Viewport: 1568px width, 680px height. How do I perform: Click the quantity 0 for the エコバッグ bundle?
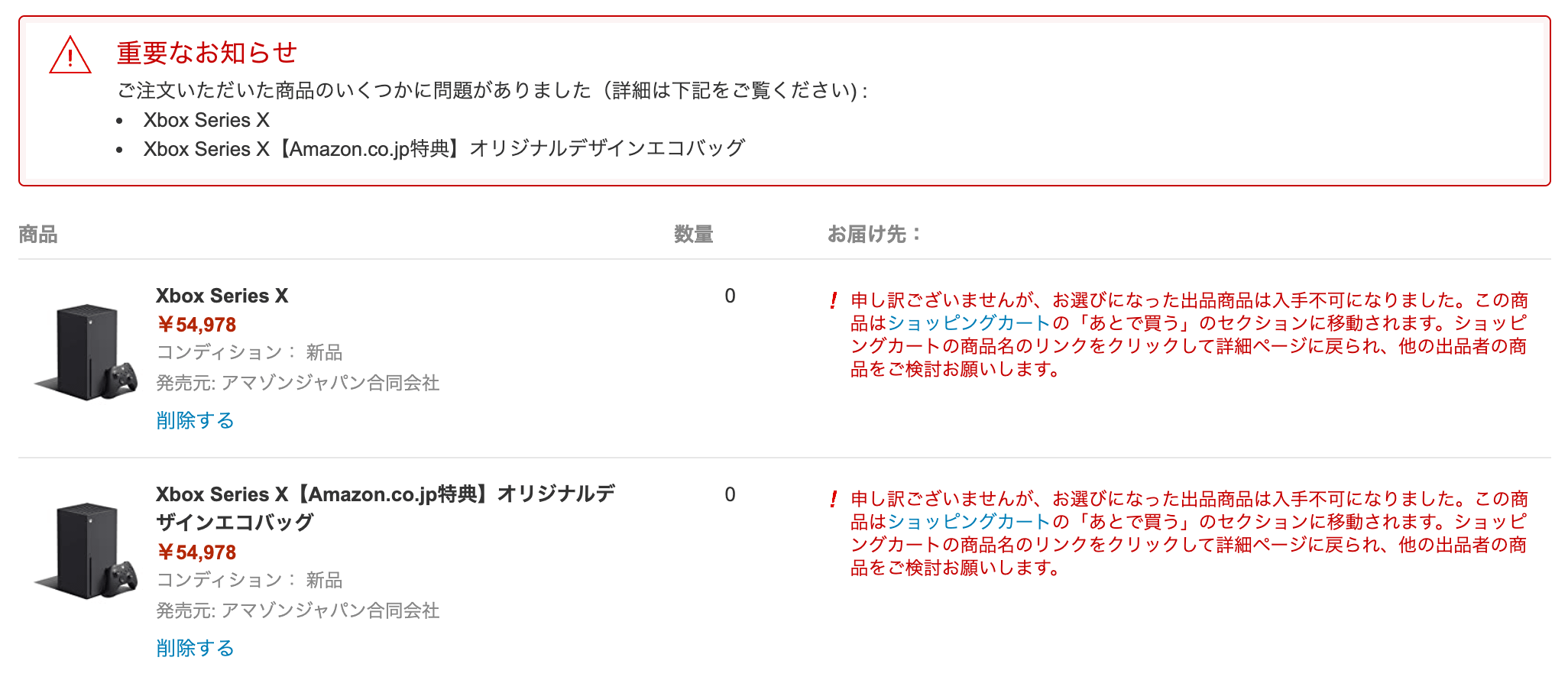730,494
